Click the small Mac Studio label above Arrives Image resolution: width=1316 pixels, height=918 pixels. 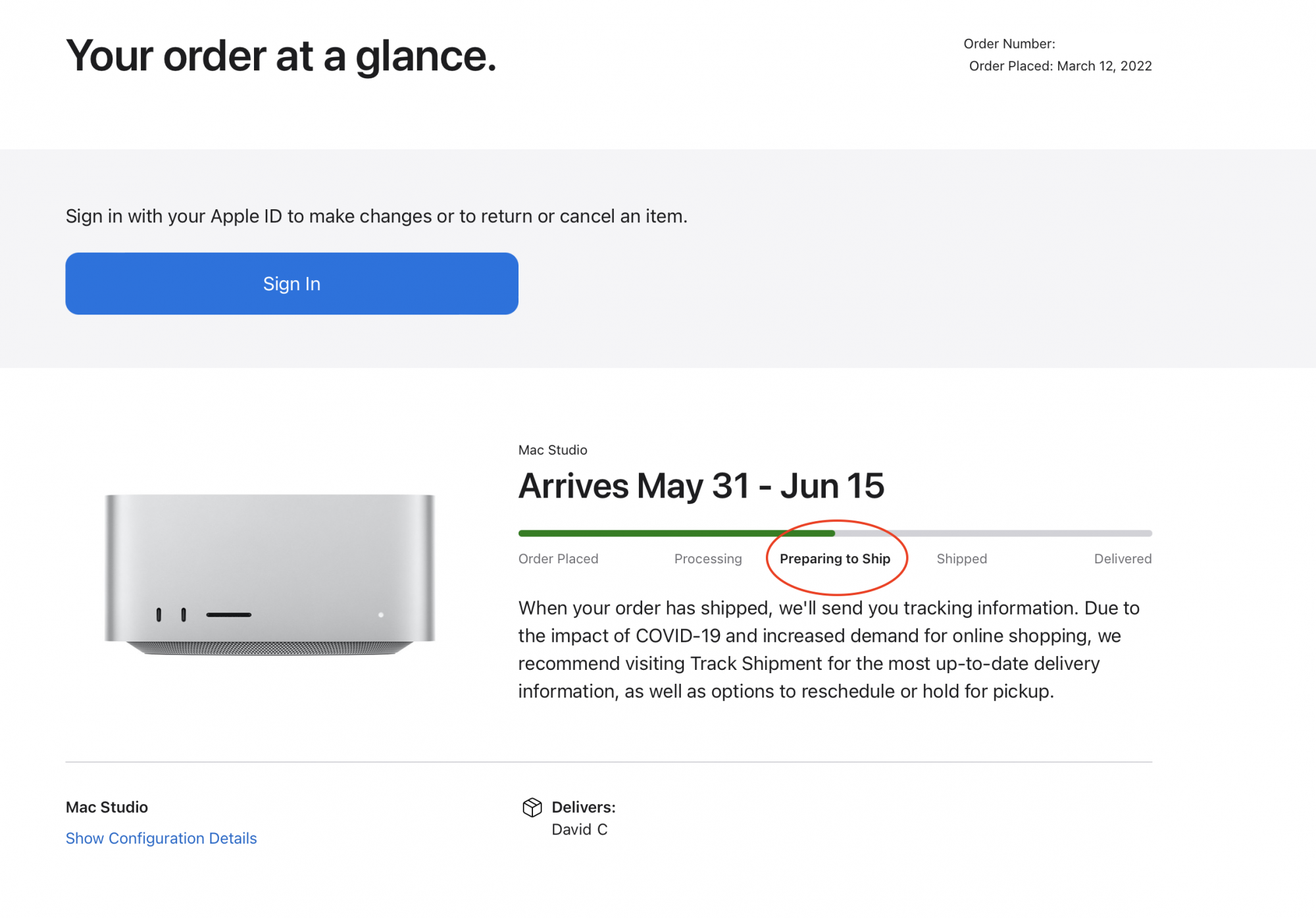click(x=553, y=450)
